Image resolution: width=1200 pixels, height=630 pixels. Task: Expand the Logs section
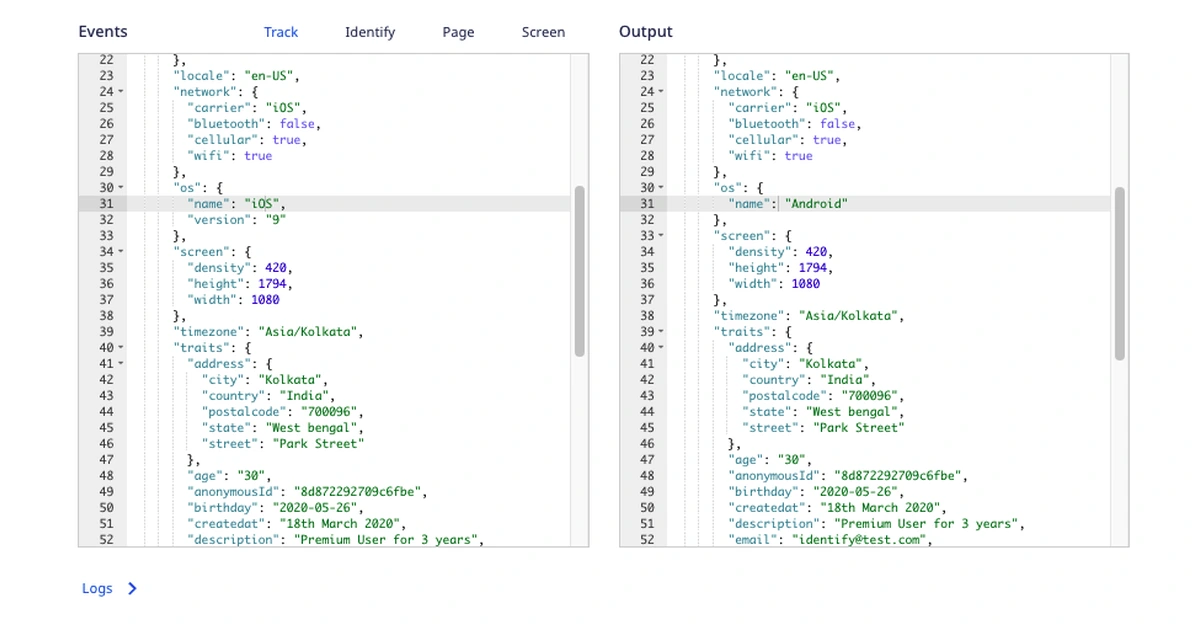[x=110, y=588]
